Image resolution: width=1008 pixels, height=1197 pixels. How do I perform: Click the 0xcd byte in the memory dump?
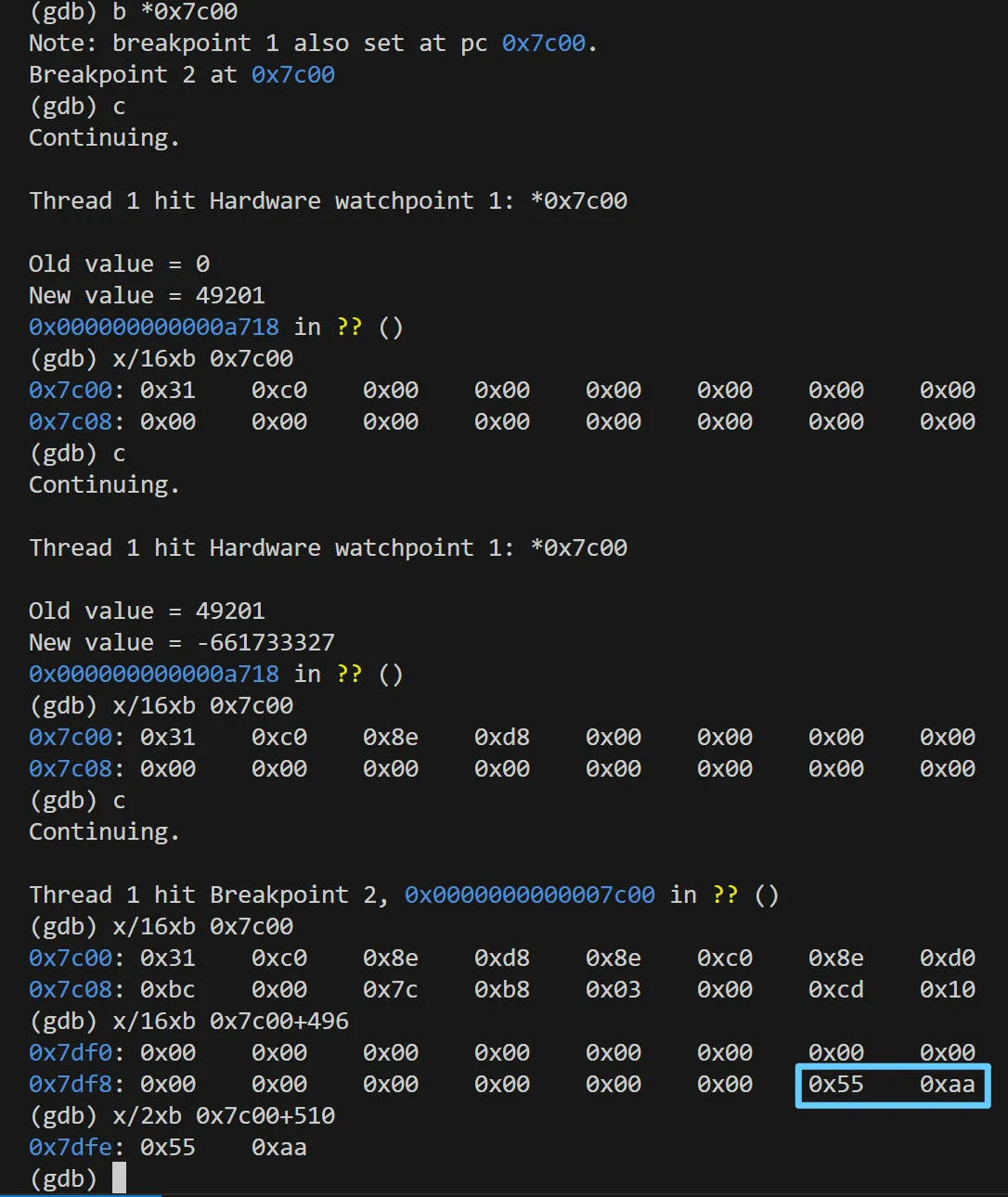(x=835, y=990)
